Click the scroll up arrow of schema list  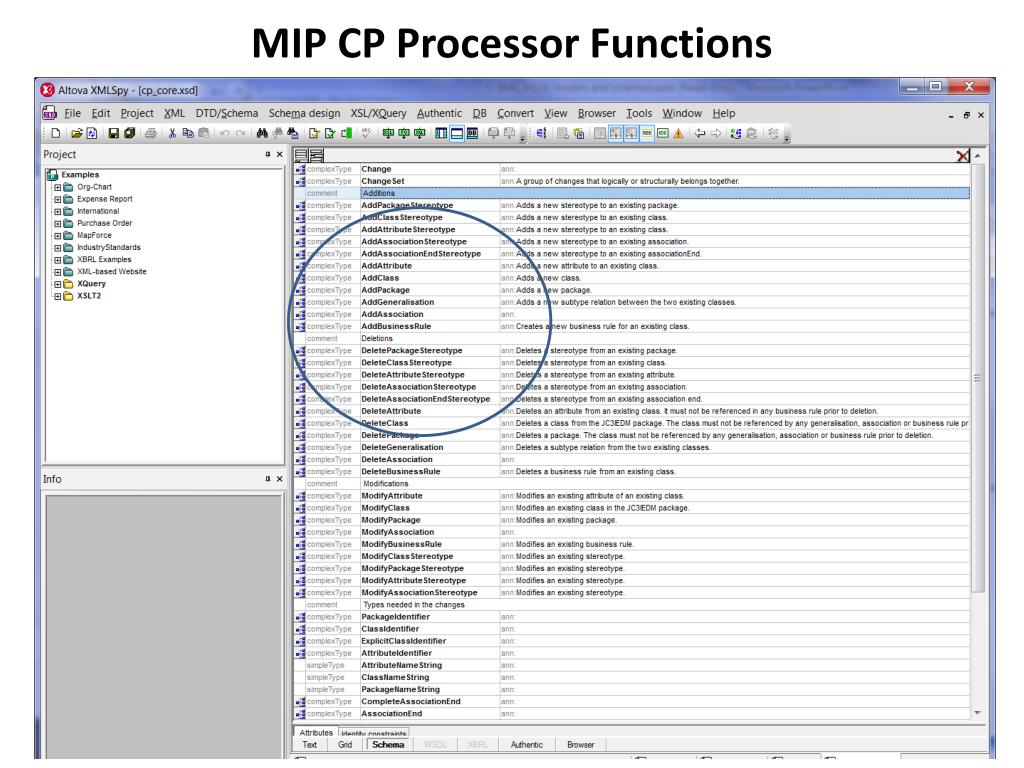tap(977, 156)
